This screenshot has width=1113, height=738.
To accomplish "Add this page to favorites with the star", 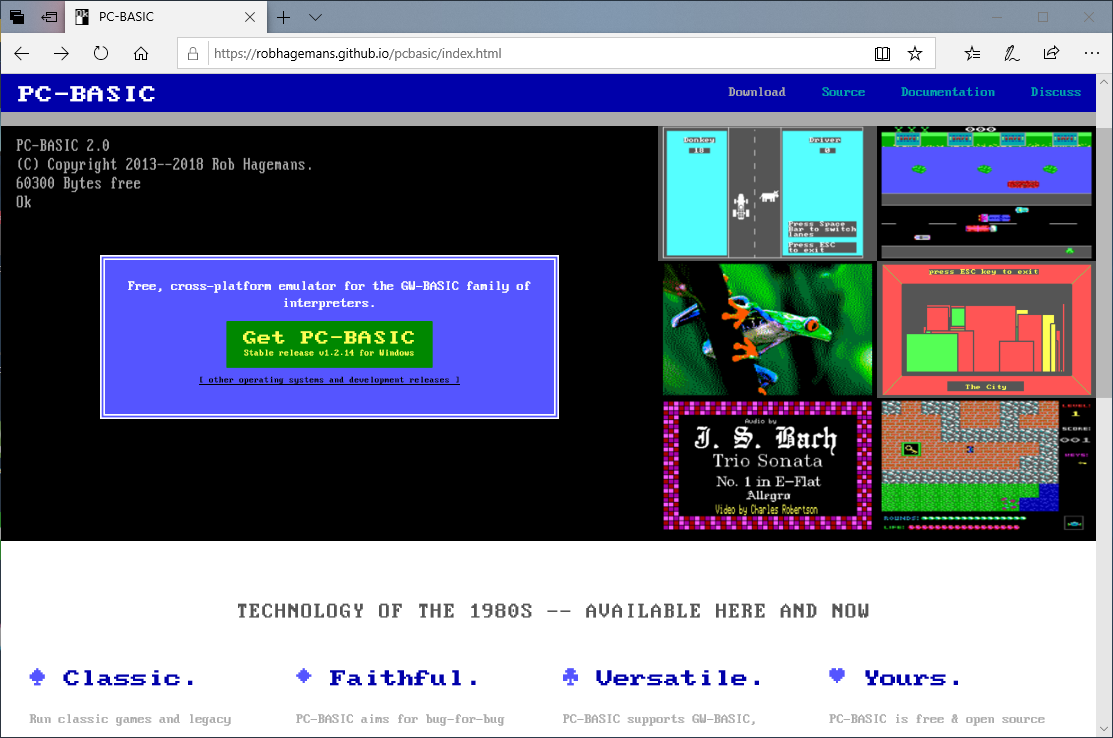I will 915,54.
